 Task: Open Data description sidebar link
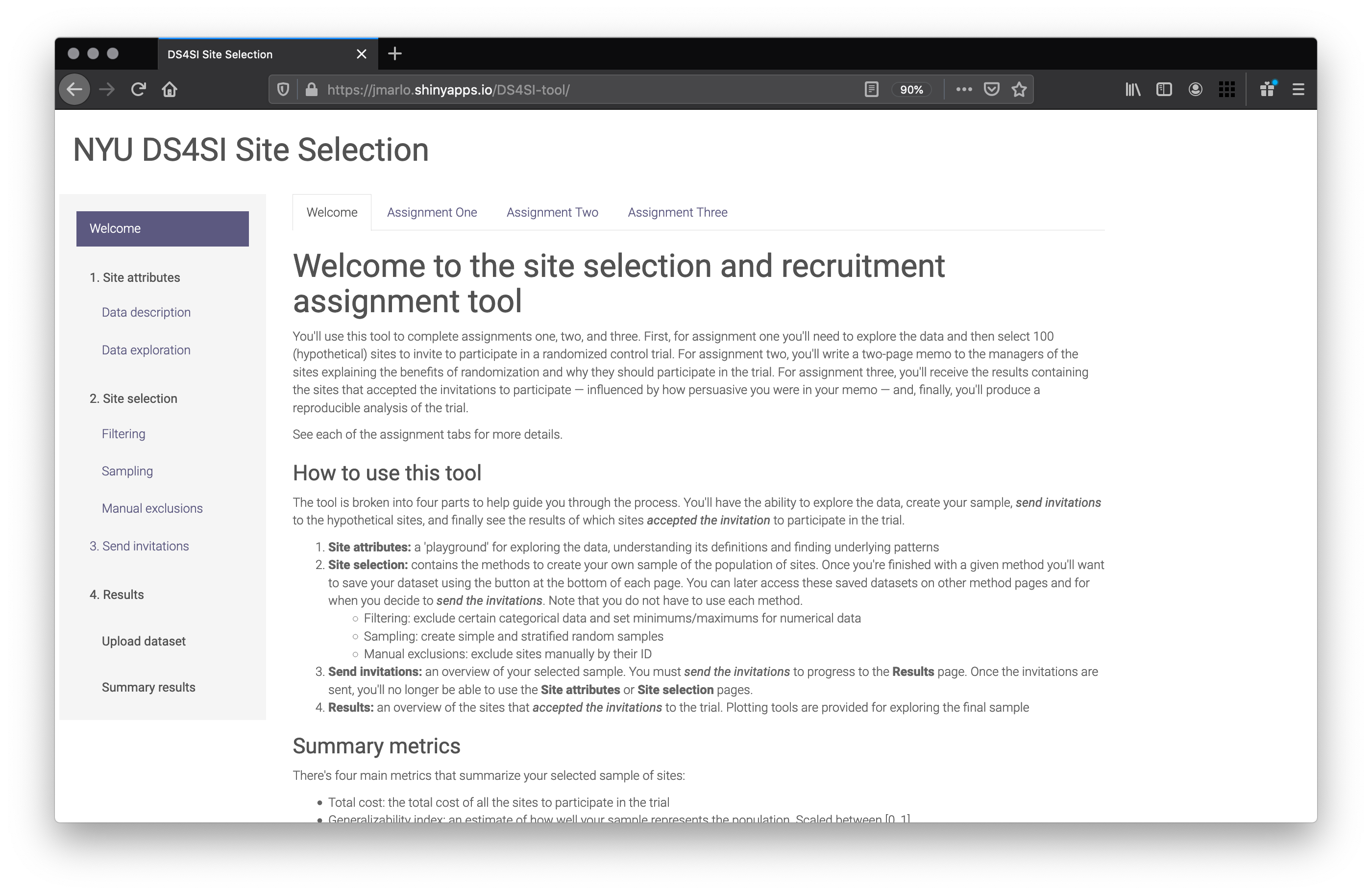tap(147, 312)
